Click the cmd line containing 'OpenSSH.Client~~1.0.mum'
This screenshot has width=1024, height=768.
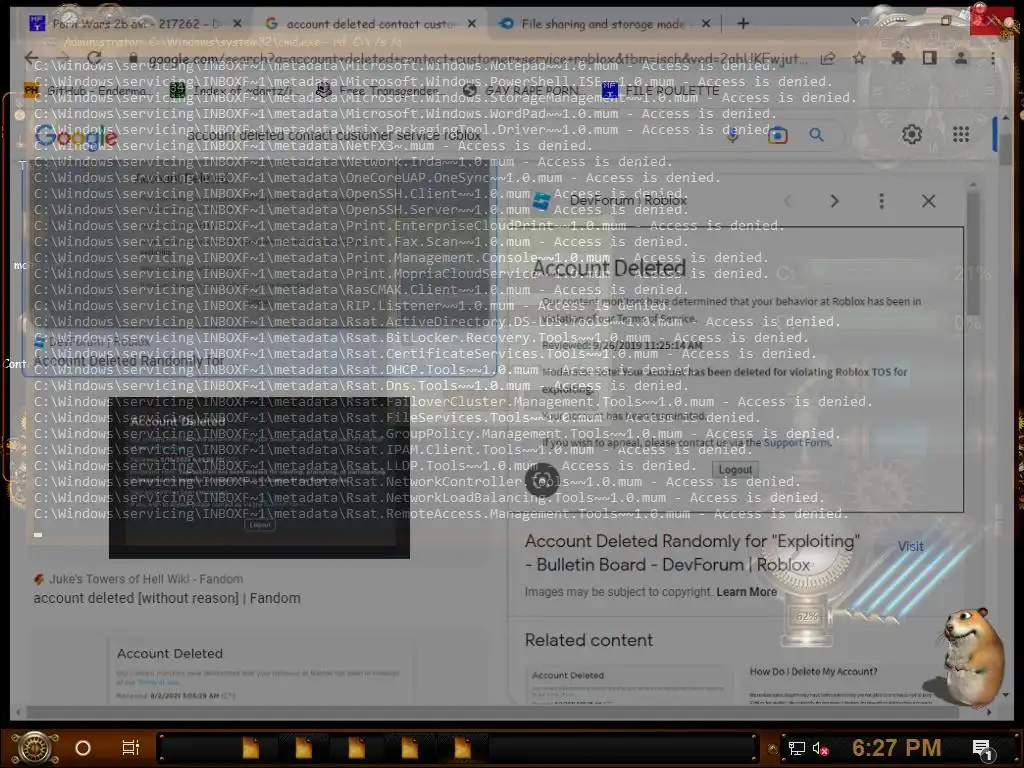(360, 194)
